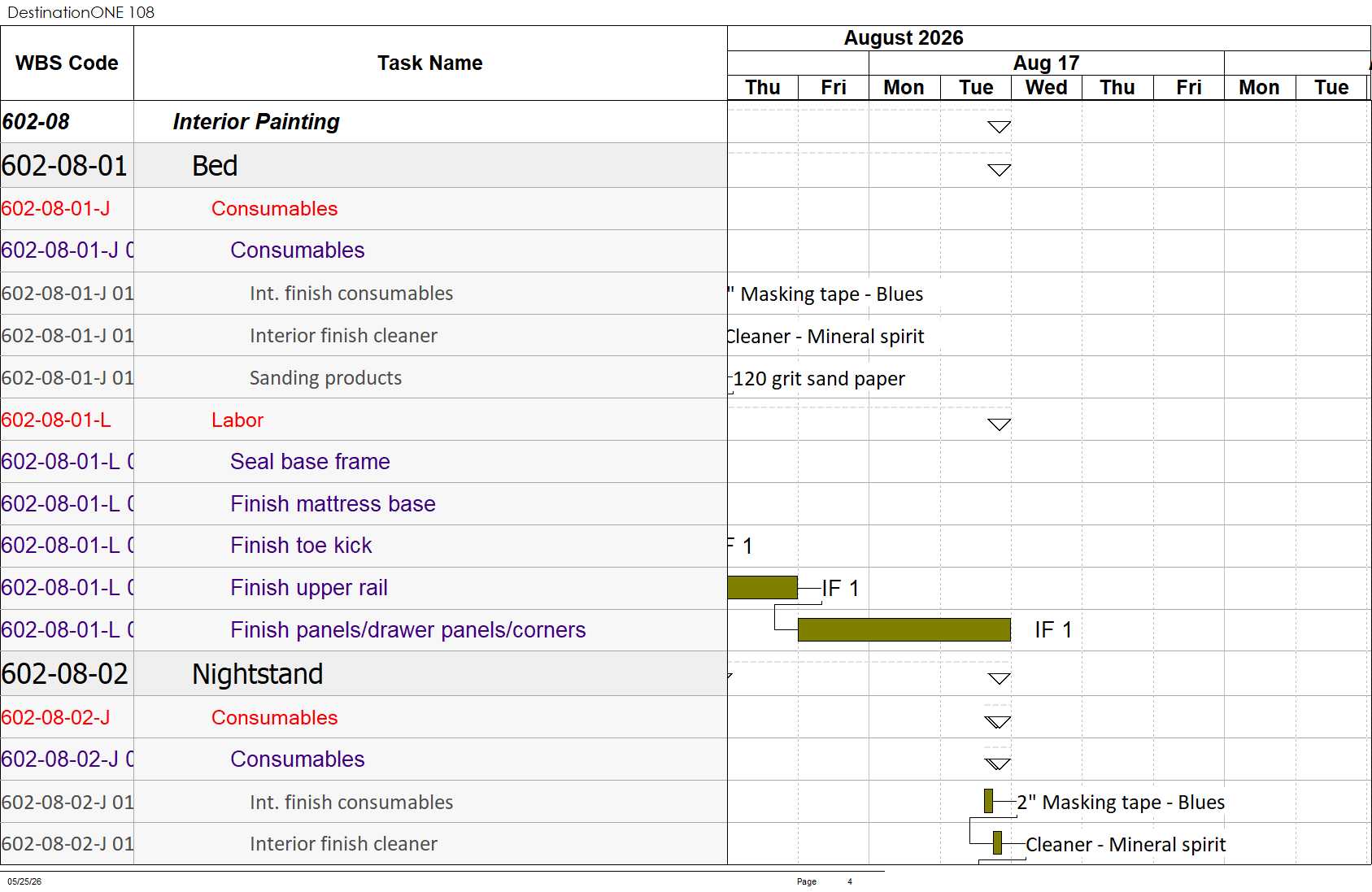Click the August 2026 month header
The width and height of the screenshot is (1372, 892).
pos(904,38)
